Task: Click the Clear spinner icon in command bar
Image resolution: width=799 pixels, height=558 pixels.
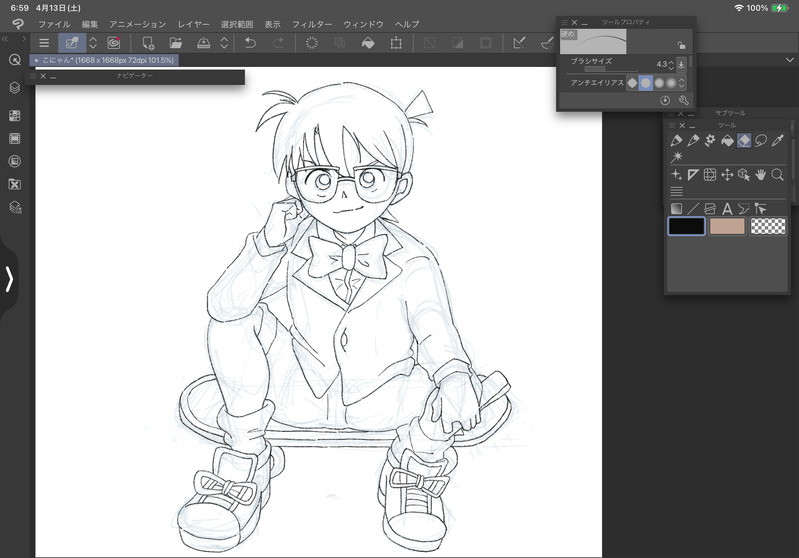Action: (311, 43)
